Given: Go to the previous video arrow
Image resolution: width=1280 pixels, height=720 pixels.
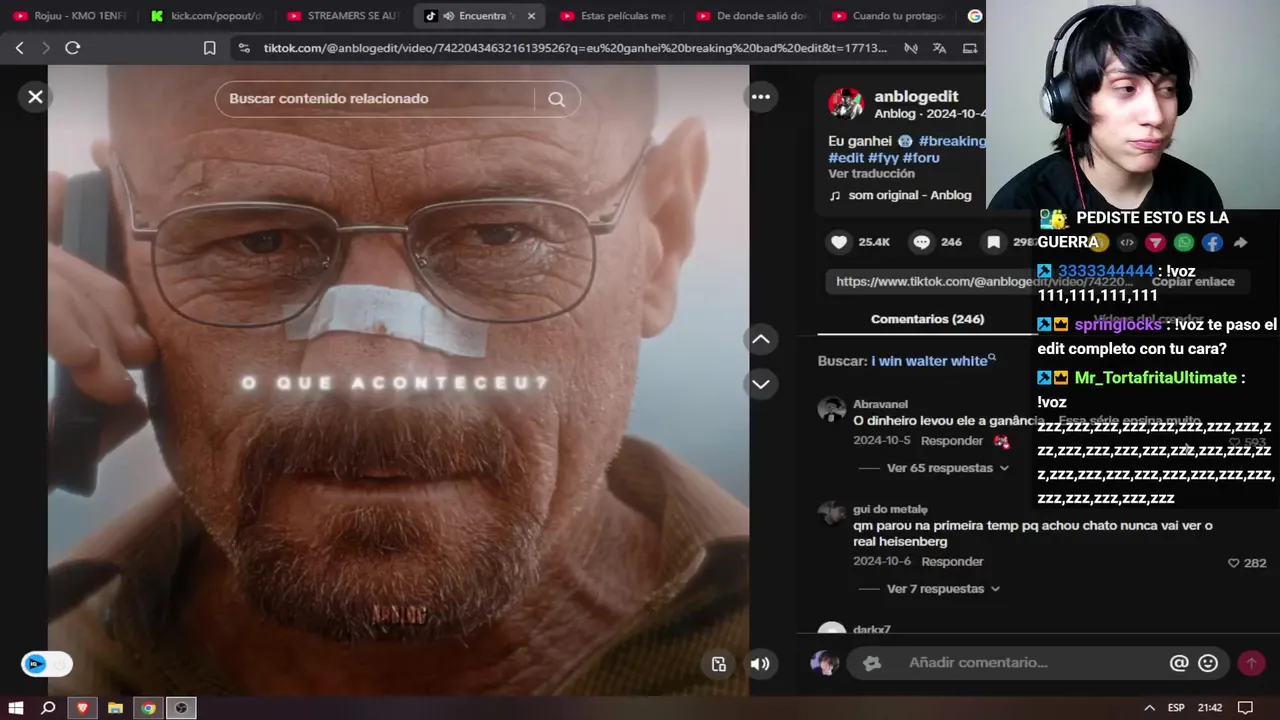Looking at the screenshot, I should 761,340.
